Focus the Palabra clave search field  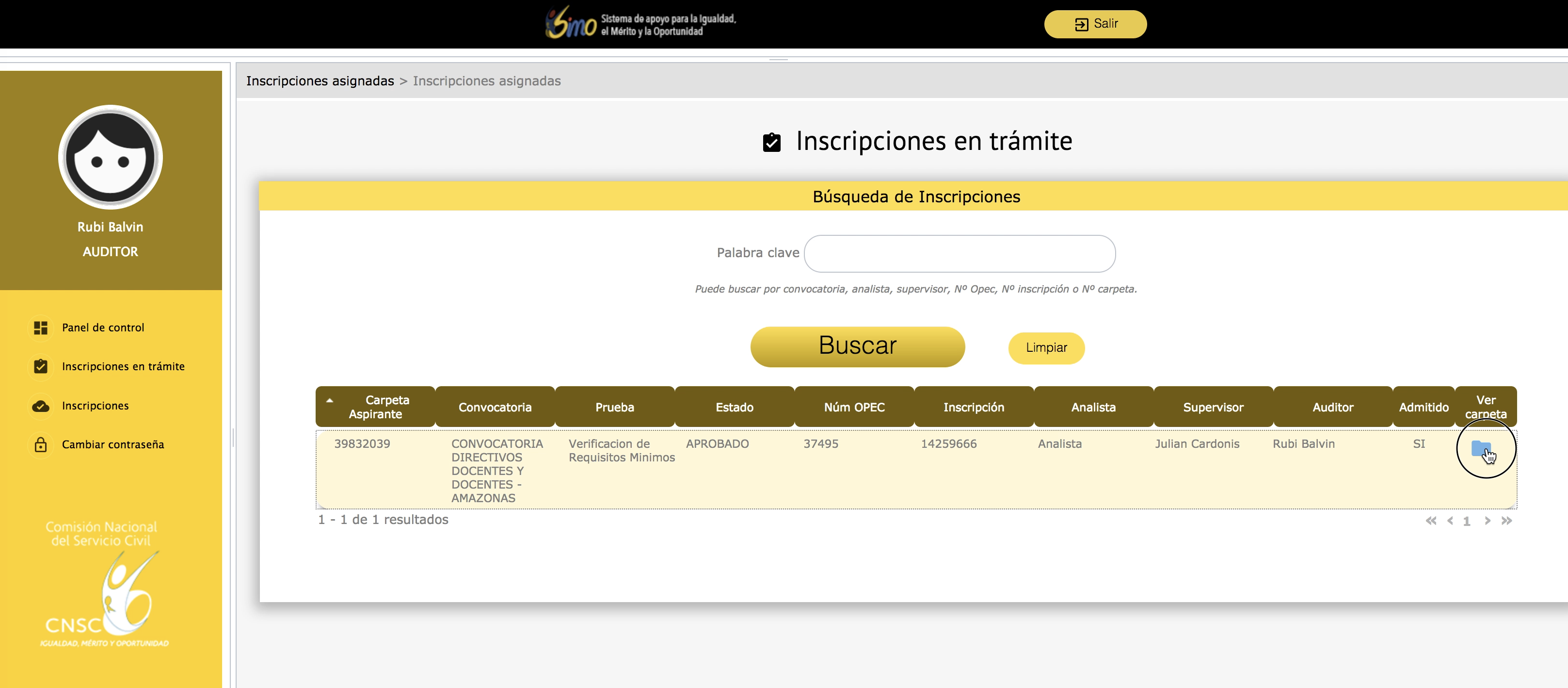pyautogui.click(x=960, y=253)
